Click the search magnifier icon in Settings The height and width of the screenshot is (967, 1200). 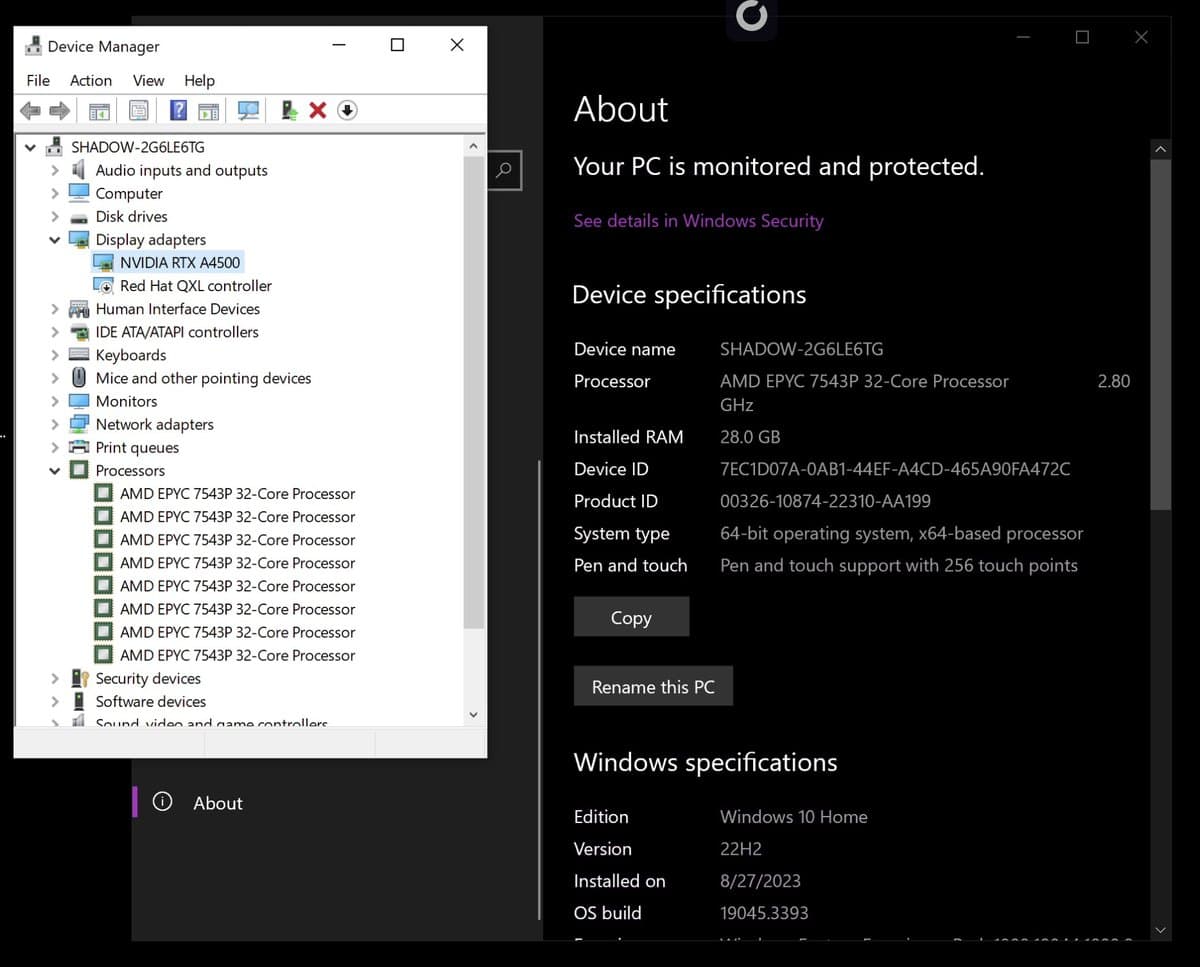click(504, 170)
